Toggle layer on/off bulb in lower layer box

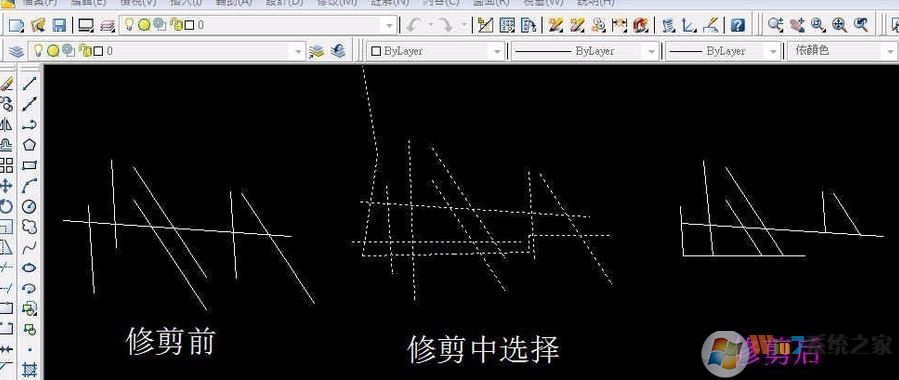[x=38, y=50]
